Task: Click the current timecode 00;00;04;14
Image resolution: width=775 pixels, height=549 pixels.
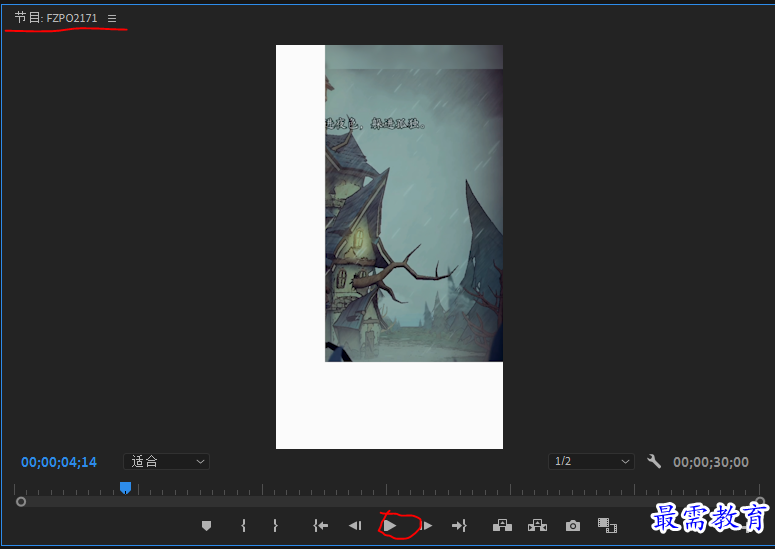Action: click(x=59, y=462)
